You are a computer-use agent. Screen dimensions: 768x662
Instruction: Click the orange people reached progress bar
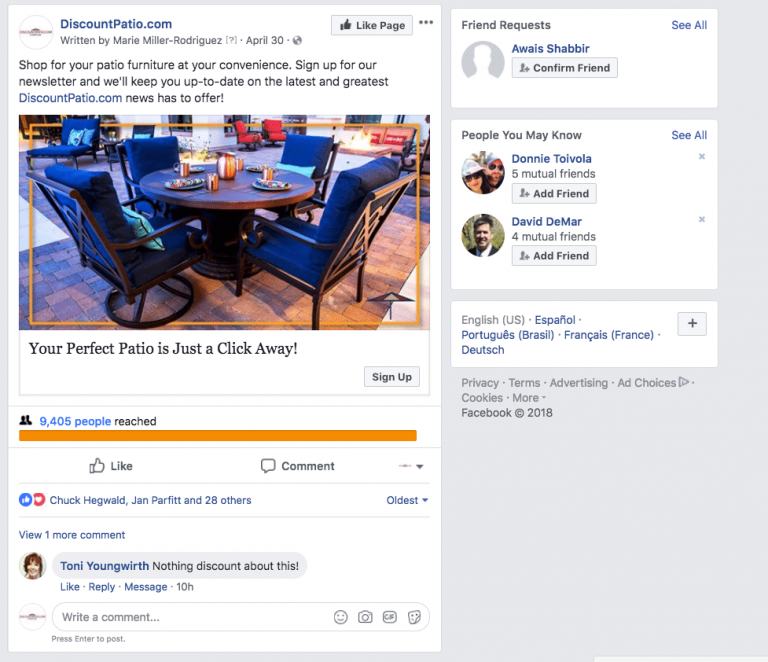(217, 435)
